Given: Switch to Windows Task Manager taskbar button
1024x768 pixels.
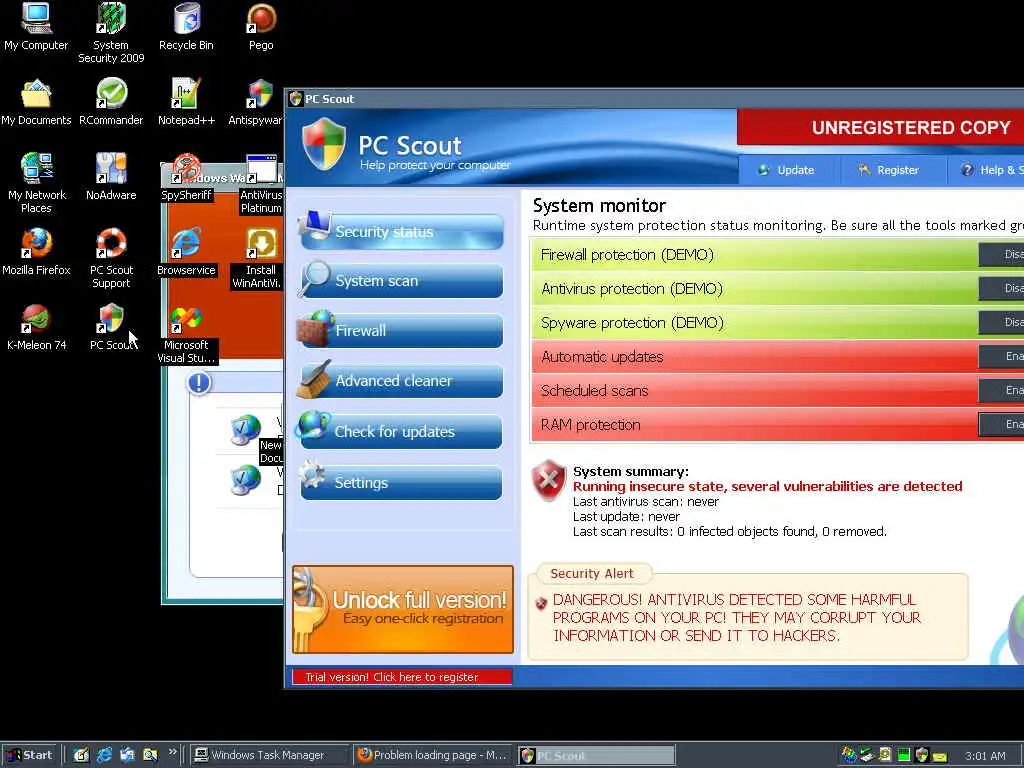Looking at the screenshot, I should tap(270, 755).
